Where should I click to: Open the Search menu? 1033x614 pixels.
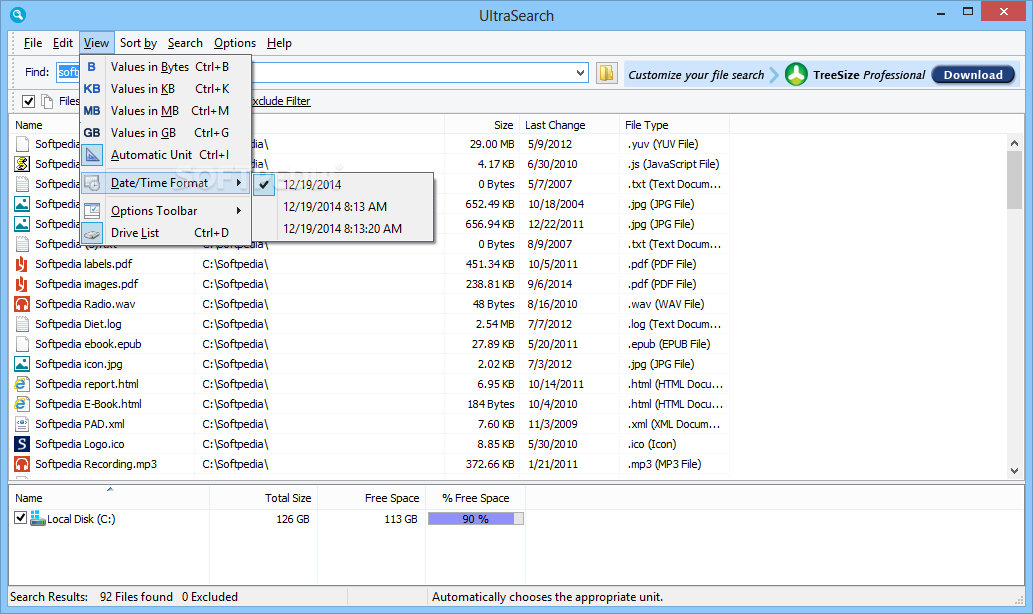pos(185,43)
